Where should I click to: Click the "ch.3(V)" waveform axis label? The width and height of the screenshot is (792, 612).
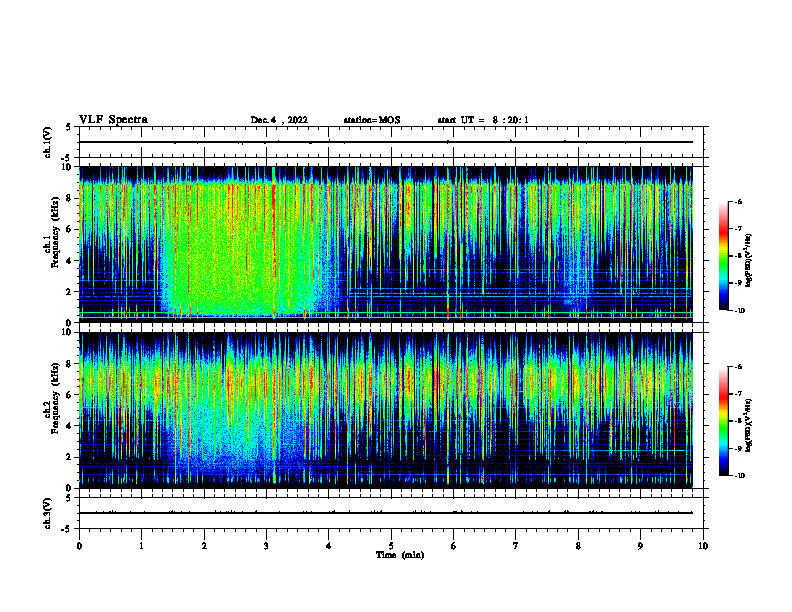pyautogui.click(x=47, y=513)
